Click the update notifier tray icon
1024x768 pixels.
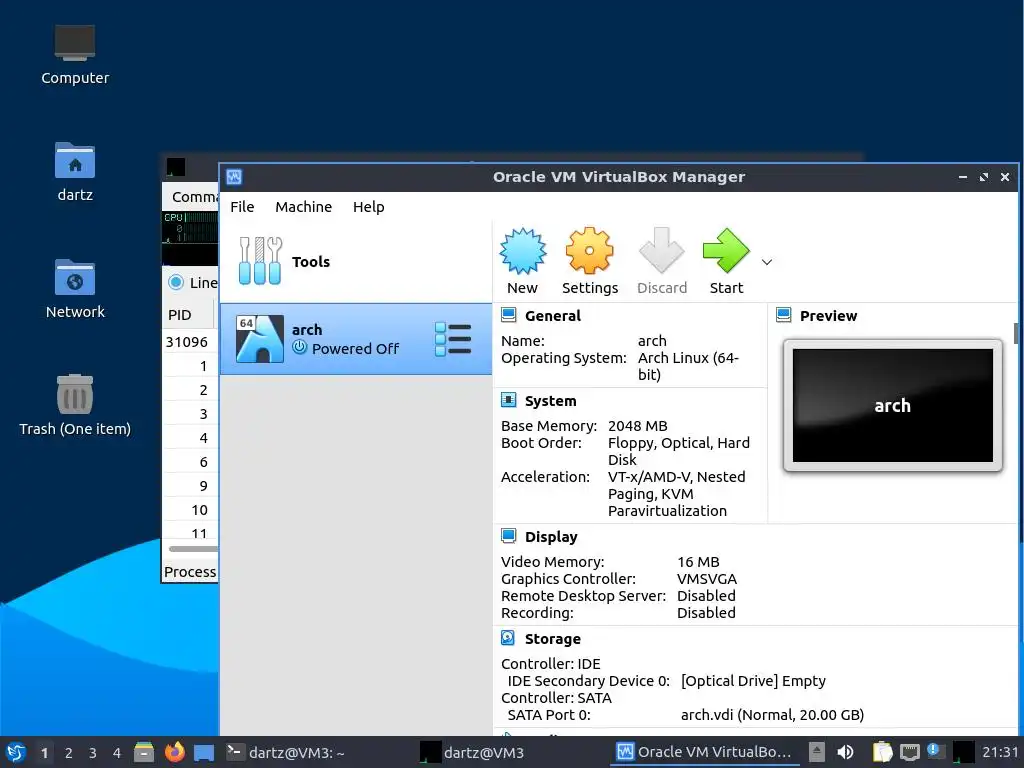pos(936,751)
